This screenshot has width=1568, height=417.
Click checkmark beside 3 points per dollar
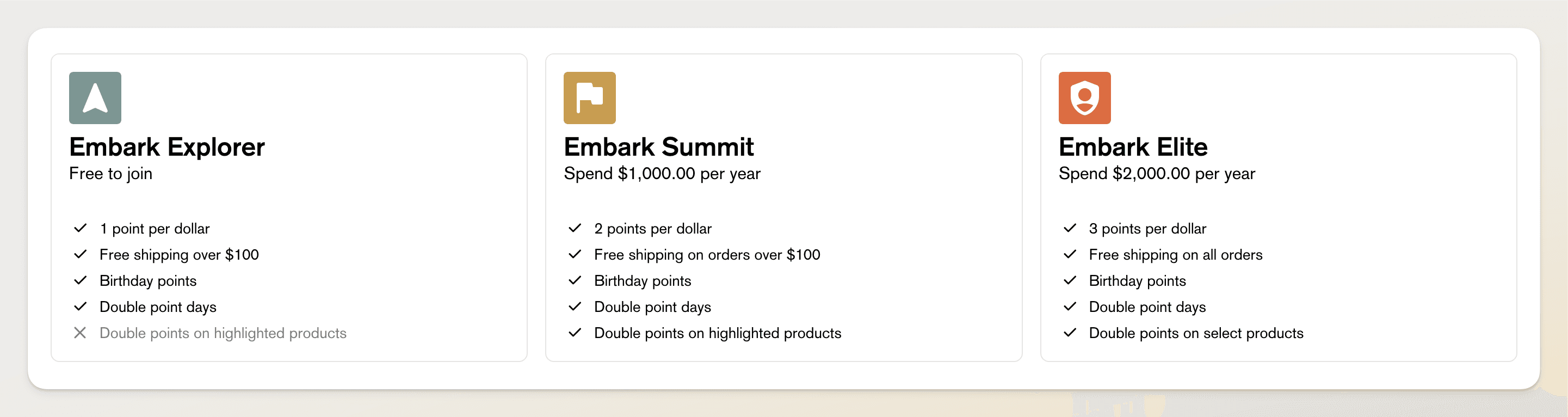[1070, 228]
